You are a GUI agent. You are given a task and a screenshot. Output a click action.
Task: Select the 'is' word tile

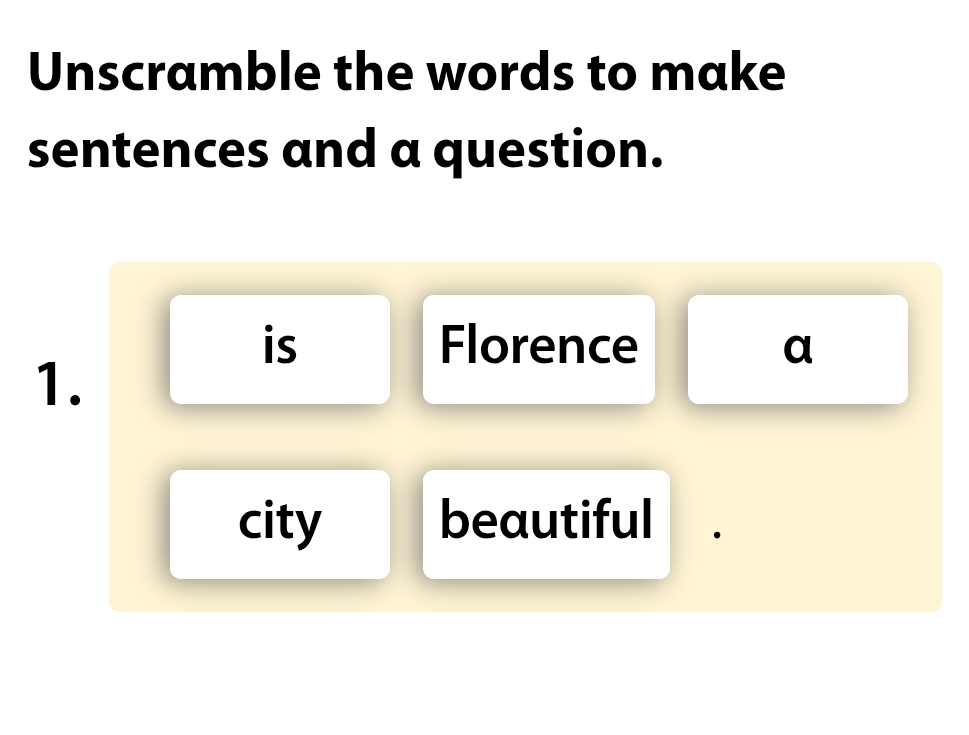280,349
